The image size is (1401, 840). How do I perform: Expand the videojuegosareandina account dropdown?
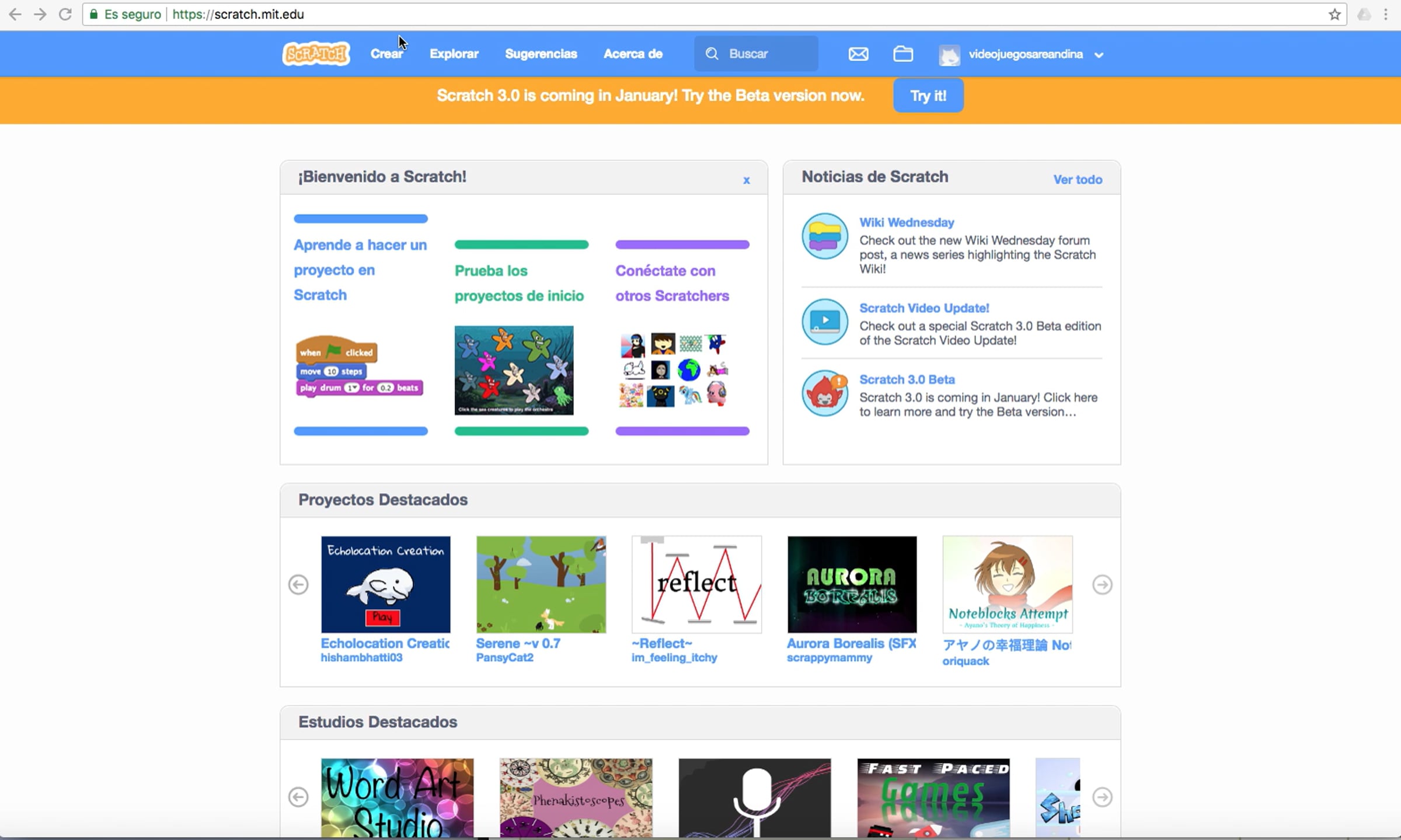[1099, 55]
